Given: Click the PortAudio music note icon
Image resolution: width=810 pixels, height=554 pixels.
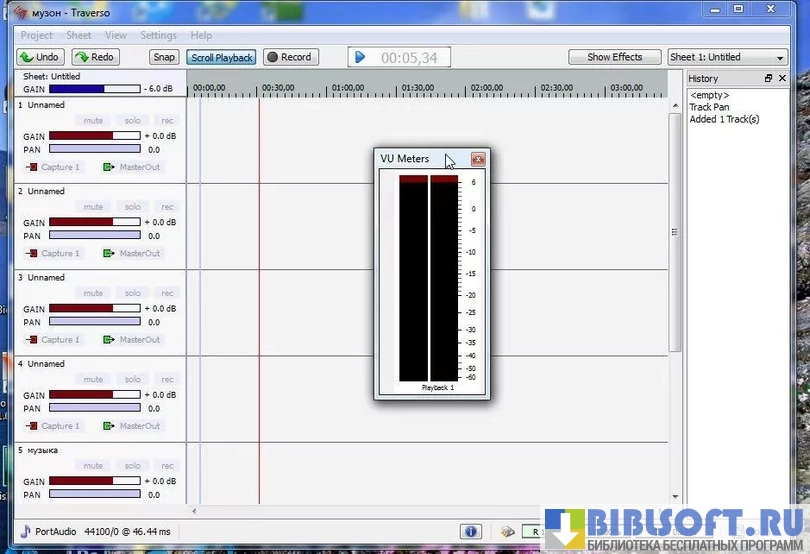Looking at the screenshot, I should click(x=25, y=531).
